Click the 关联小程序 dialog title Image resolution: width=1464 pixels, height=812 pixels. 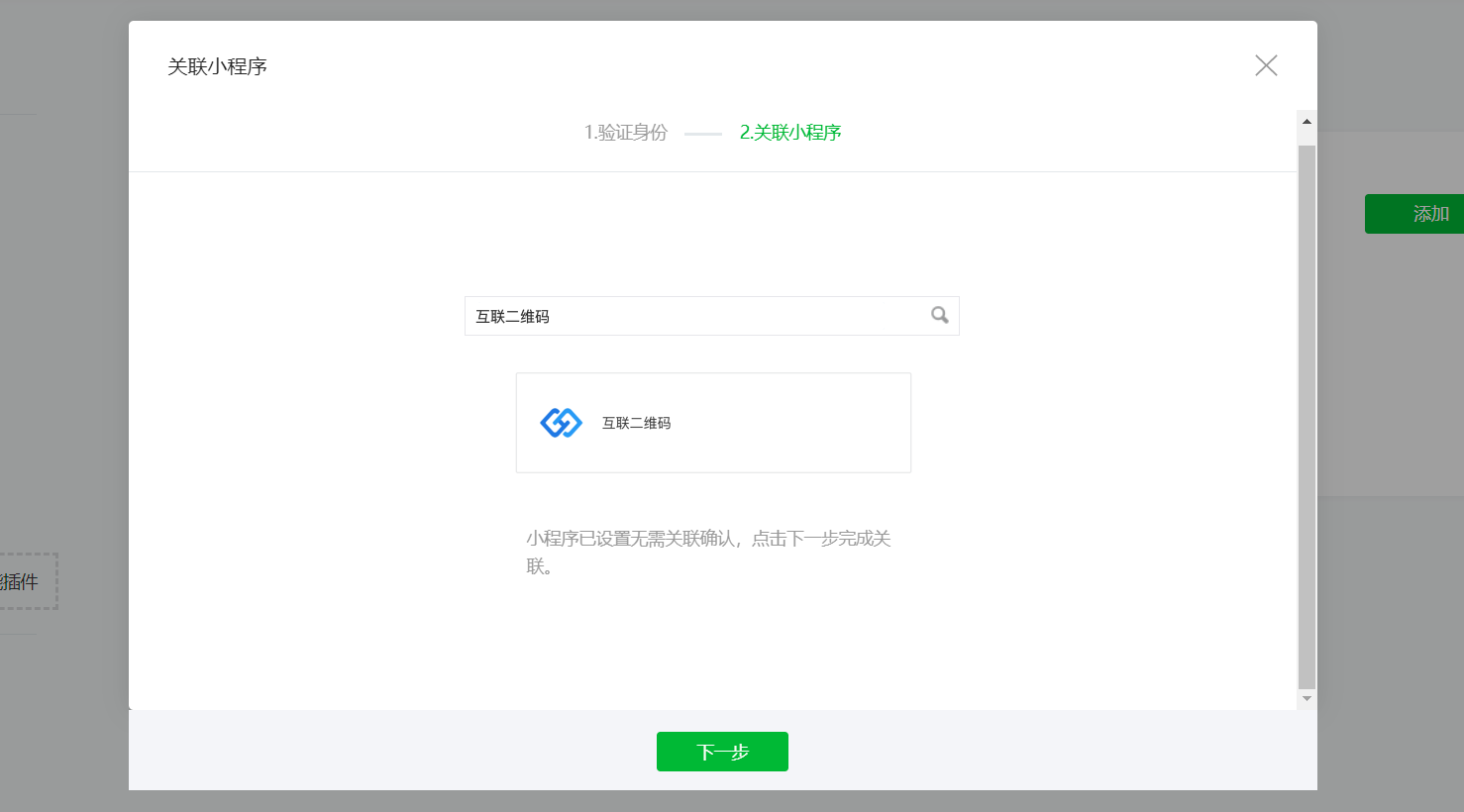[217, 66]
